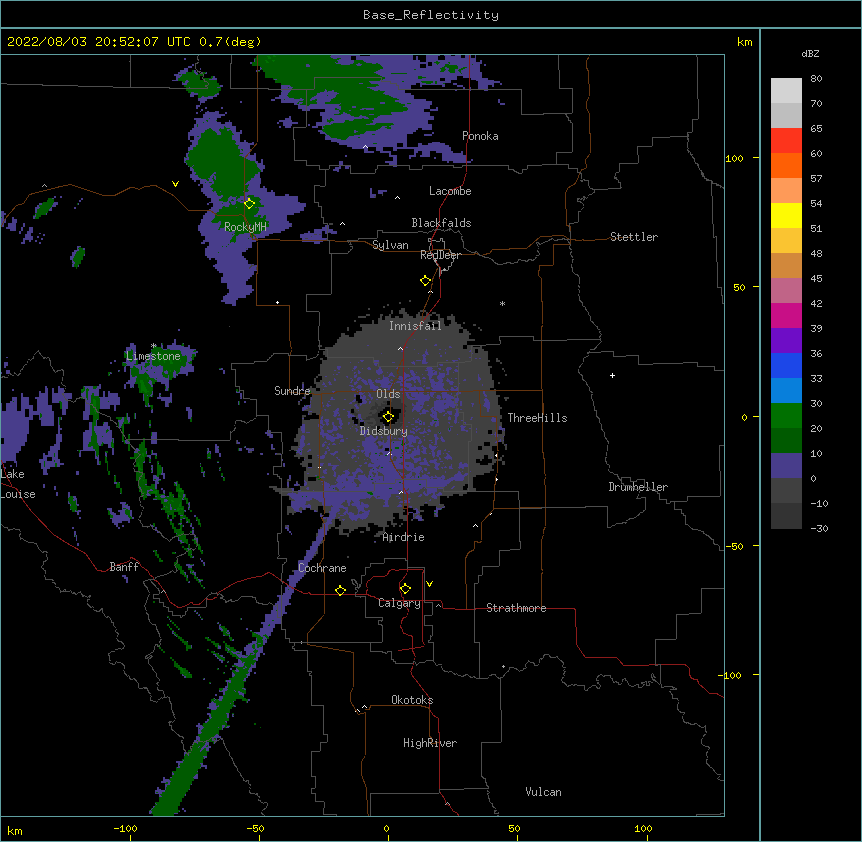862x842 pixels.
Task: Click the -50 tick label on the bottom axis
Action: click(255, 828)
